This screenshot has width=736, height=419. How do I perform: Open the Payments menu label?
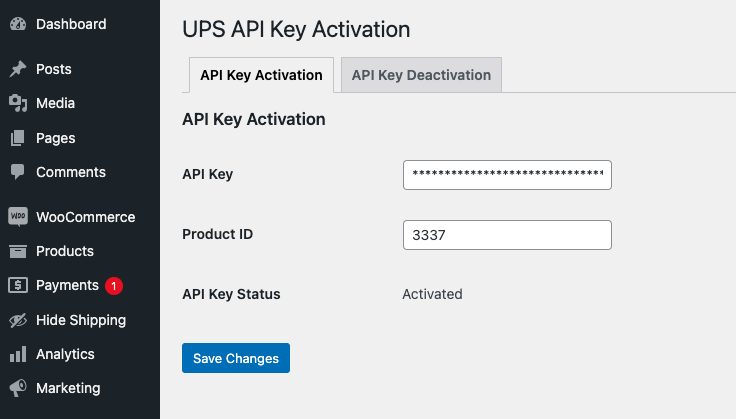68,285
